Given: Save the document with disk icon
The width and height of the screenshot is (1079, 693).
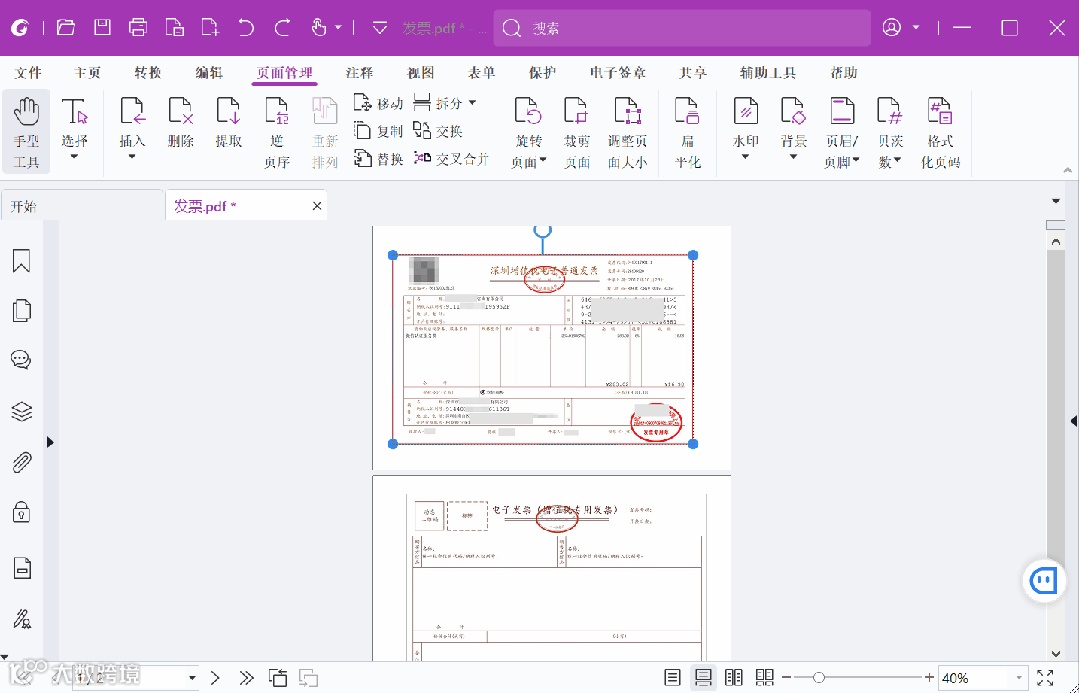Looking at the screenshot, I should pos(102,28).
